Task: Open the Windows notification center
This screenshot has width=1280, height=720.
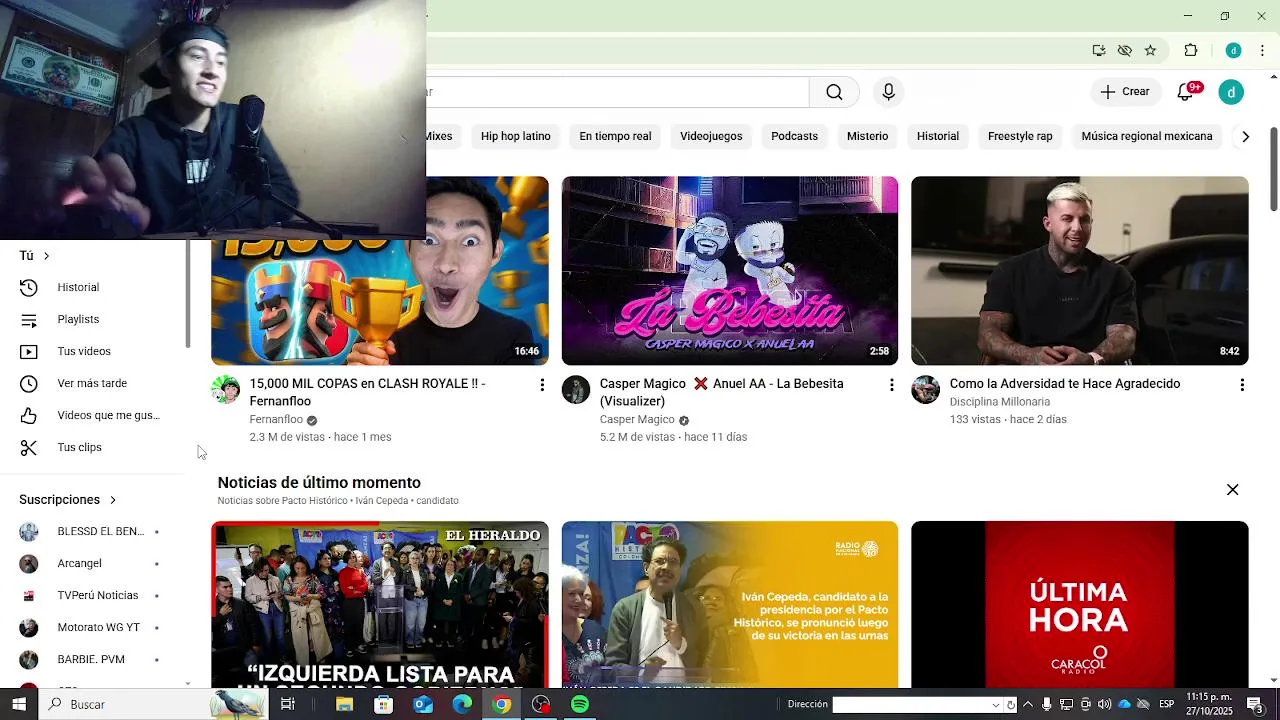Action: click(1255, 704)
